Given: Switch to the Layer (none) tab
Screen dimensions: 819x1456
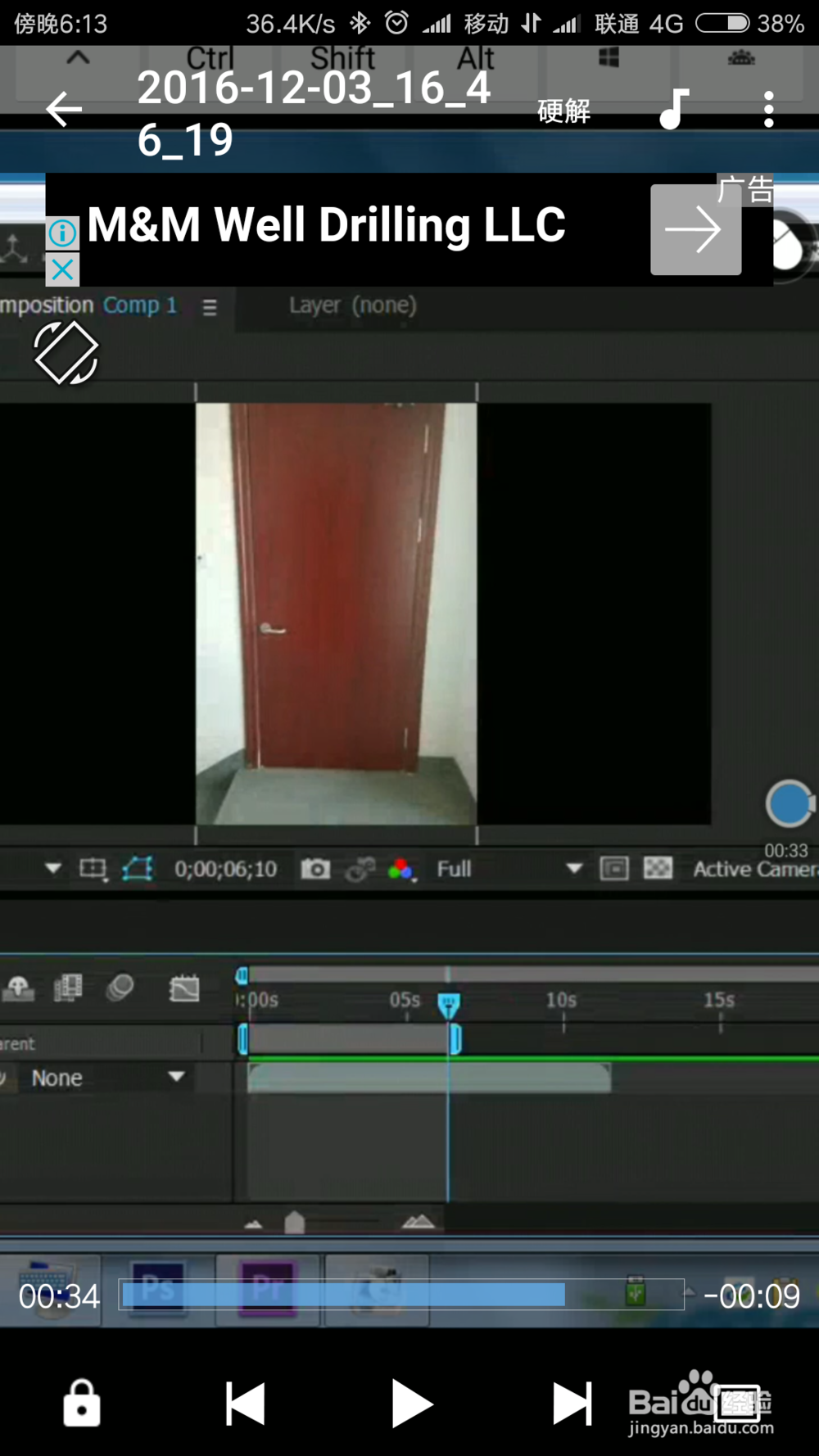Looking at the screenshot, I should (352, 305).
